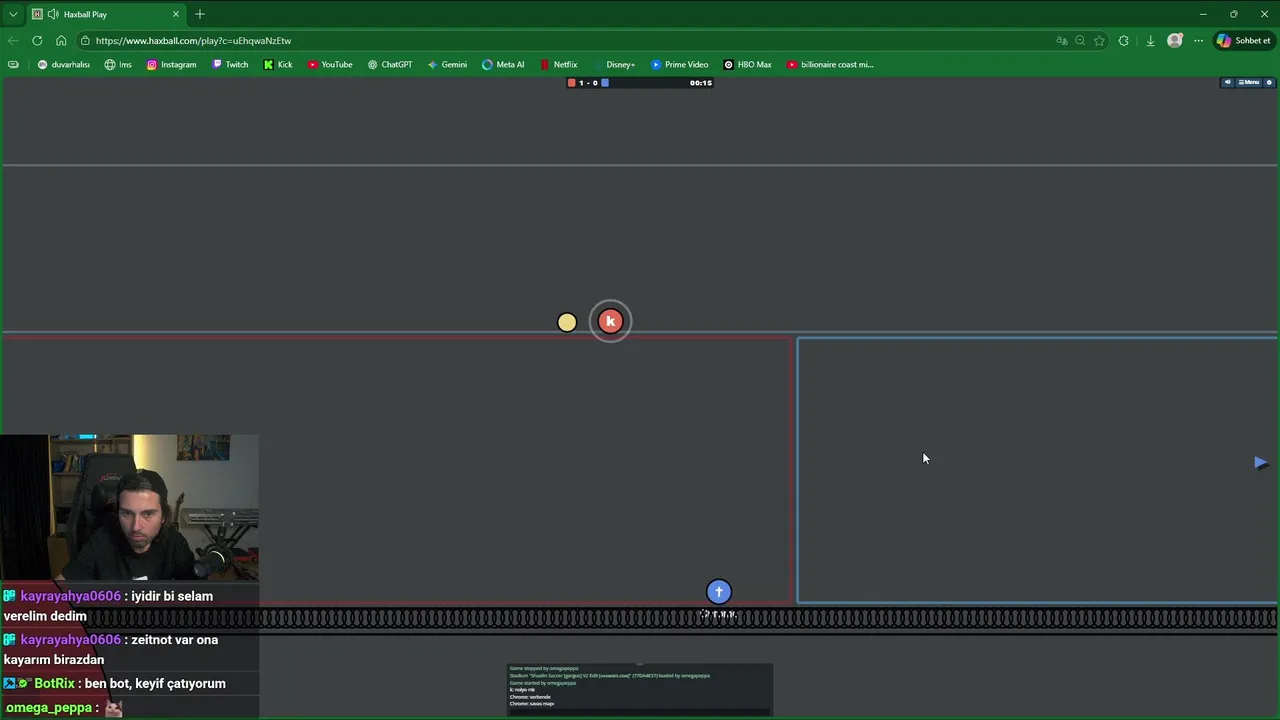
Task: Click the red player disc labeled k
Action: tap(610, 321)
